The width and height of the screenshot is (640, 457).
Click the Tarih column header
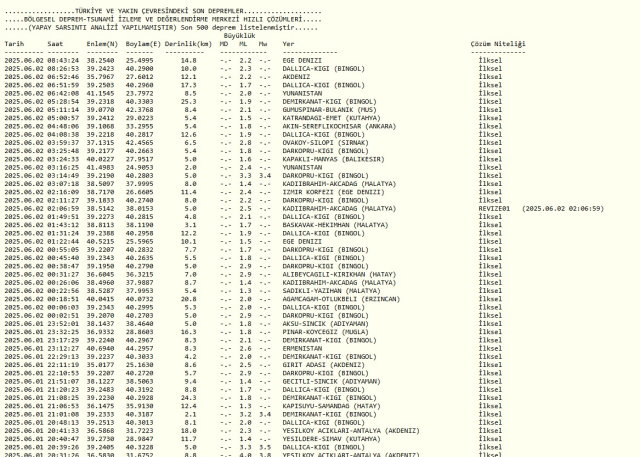point(14,44)
